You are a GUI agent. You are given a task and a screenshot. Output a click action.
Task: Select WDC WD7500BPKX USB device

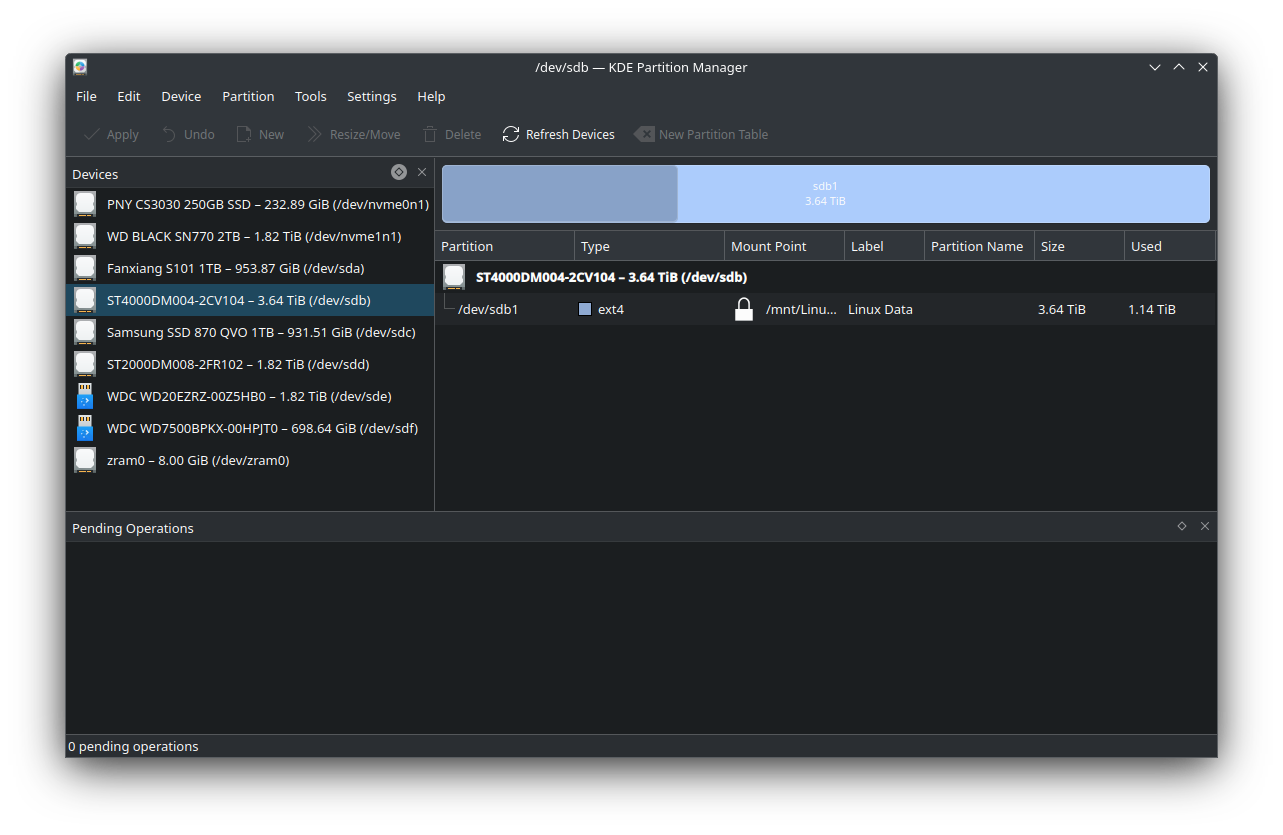(x=250, y=428)
